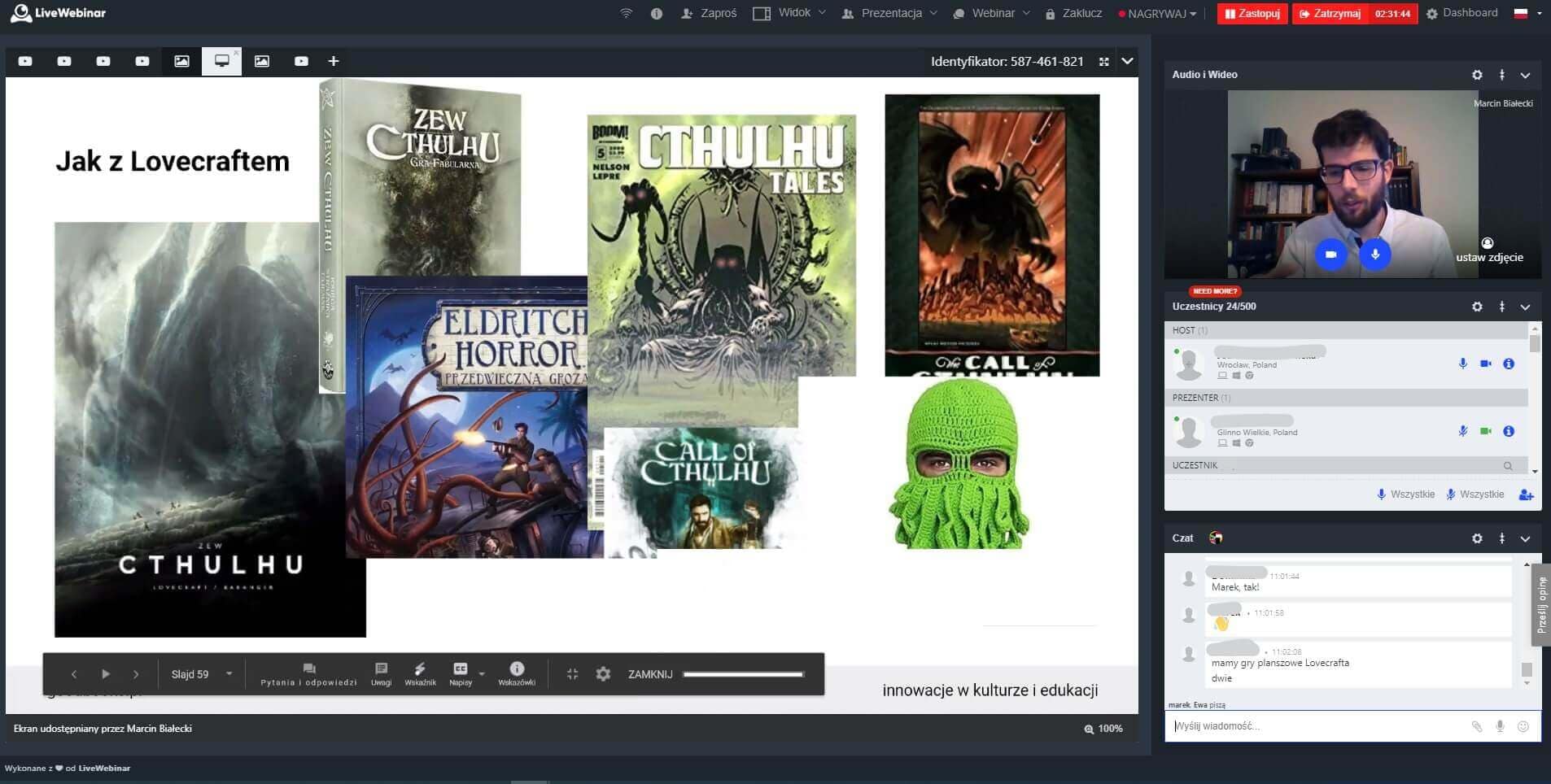The width and height of the screenshot is (1551, 784).
Task: Open Pytania i odpowiedzi in slide toolbar
Action: 308,673
